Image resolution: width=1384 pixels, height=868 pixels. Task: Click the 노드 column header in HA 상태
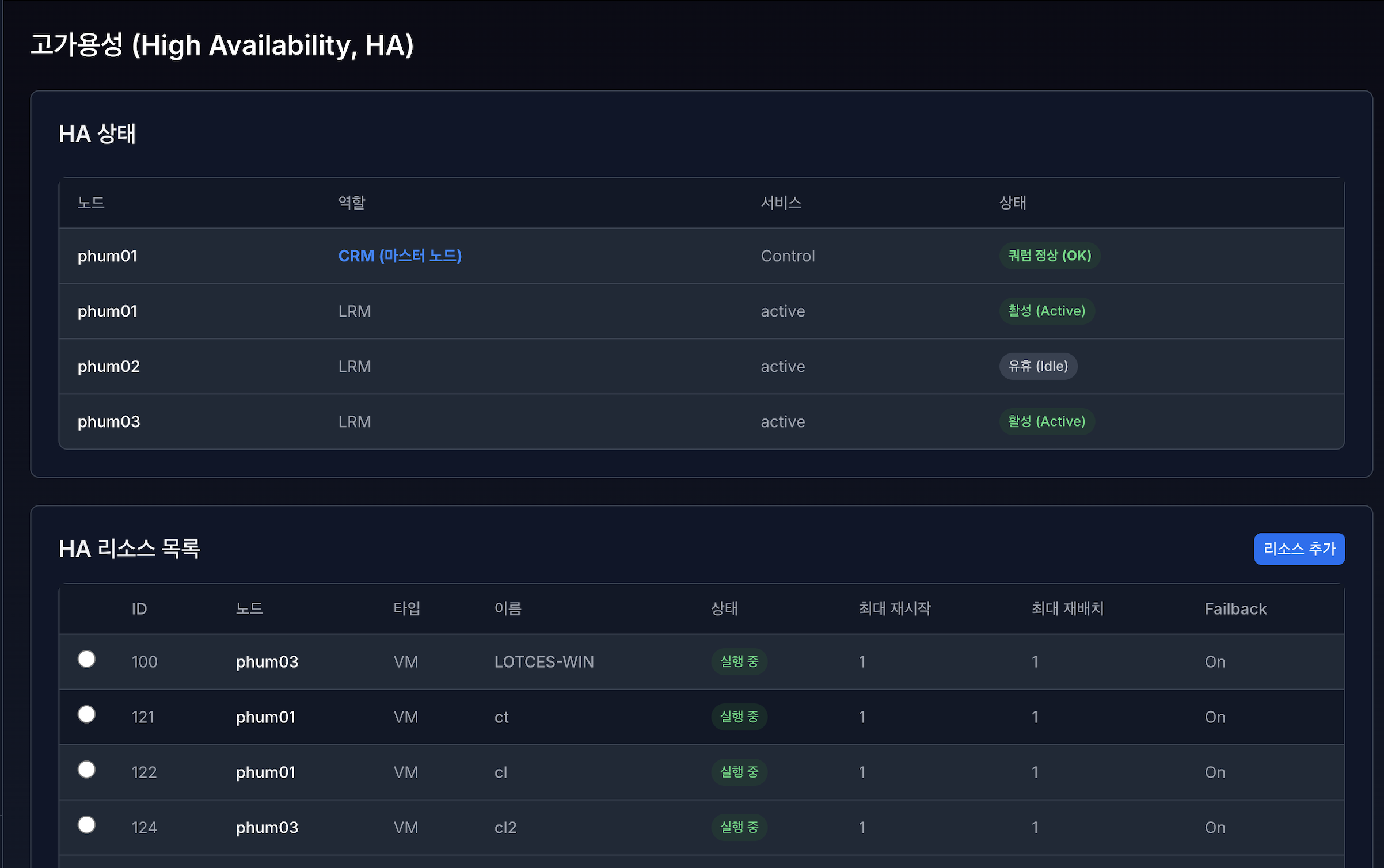click(x=91, y=203)
